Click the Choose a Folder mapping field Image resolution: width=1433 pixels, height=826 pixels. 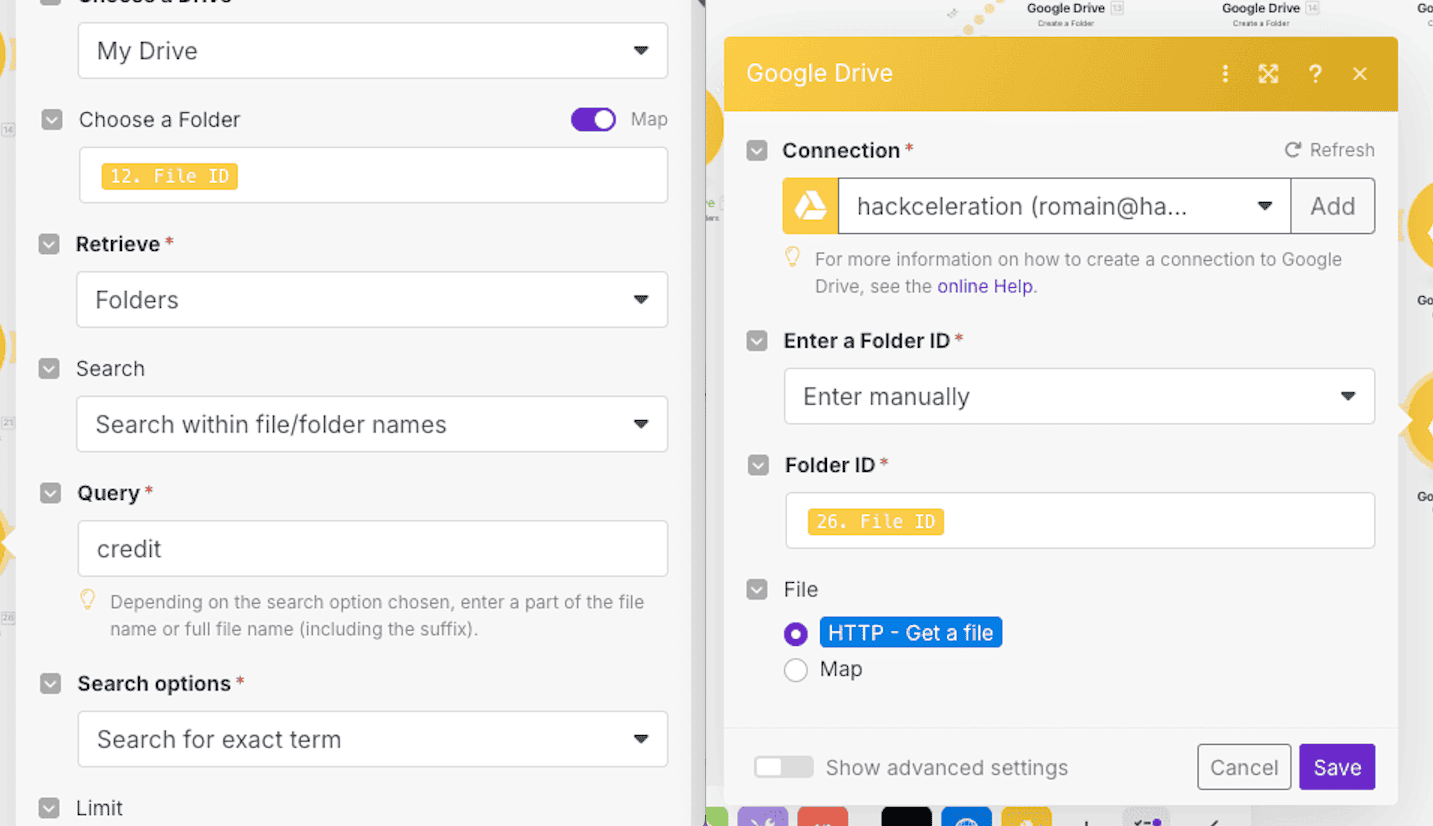[x=373, y=175]
